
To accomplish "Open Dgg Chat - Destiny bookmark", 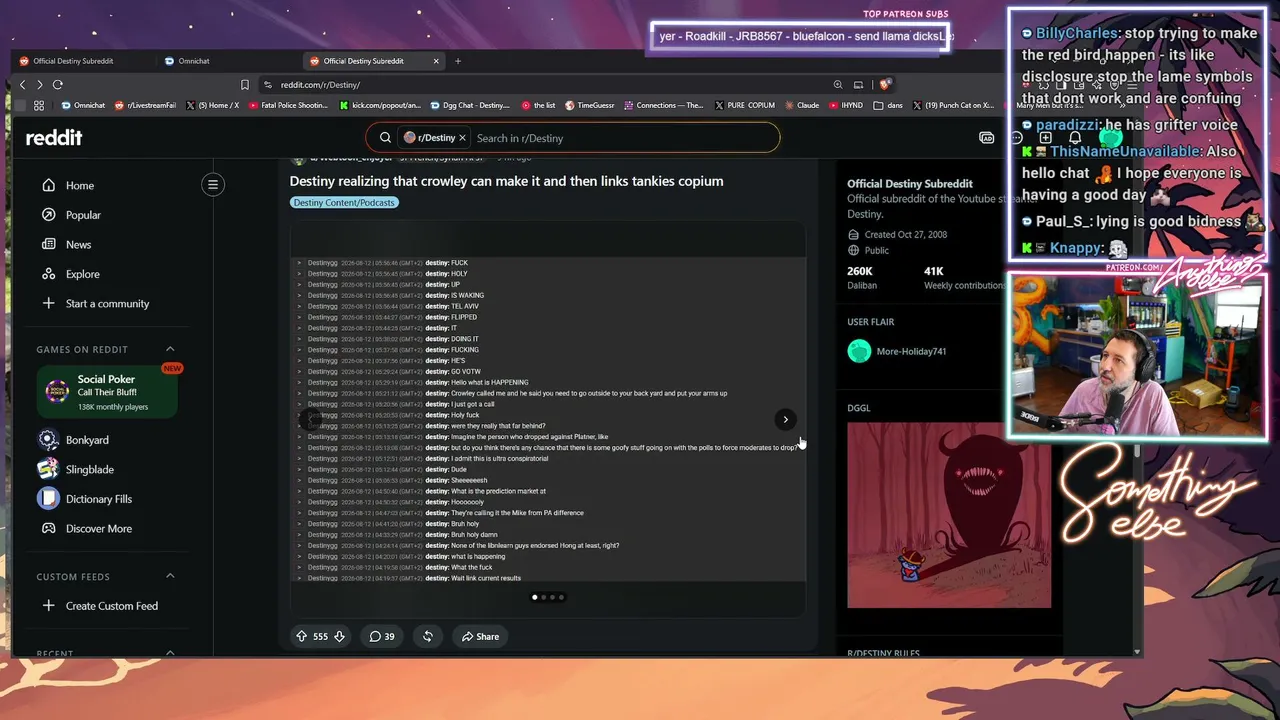I will [x=470, y=105].
